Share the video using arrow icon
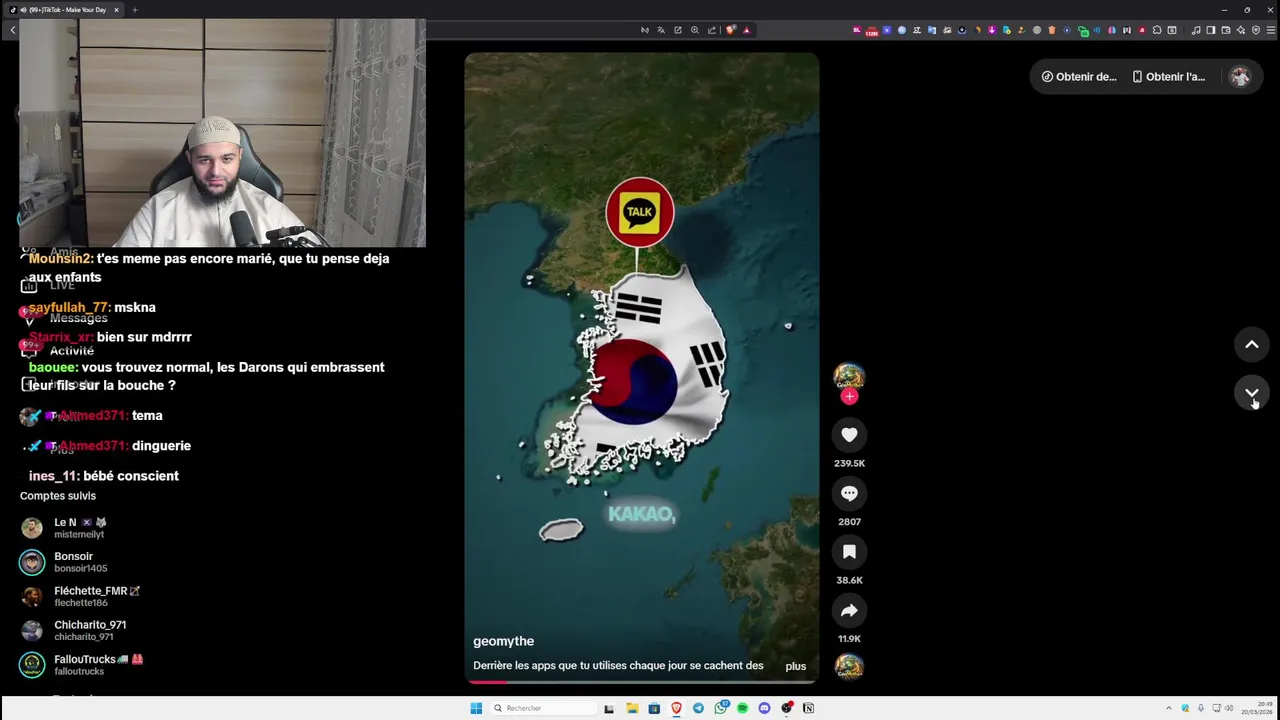The height and width of the screenshot is (720, 1280). (849, 610)
